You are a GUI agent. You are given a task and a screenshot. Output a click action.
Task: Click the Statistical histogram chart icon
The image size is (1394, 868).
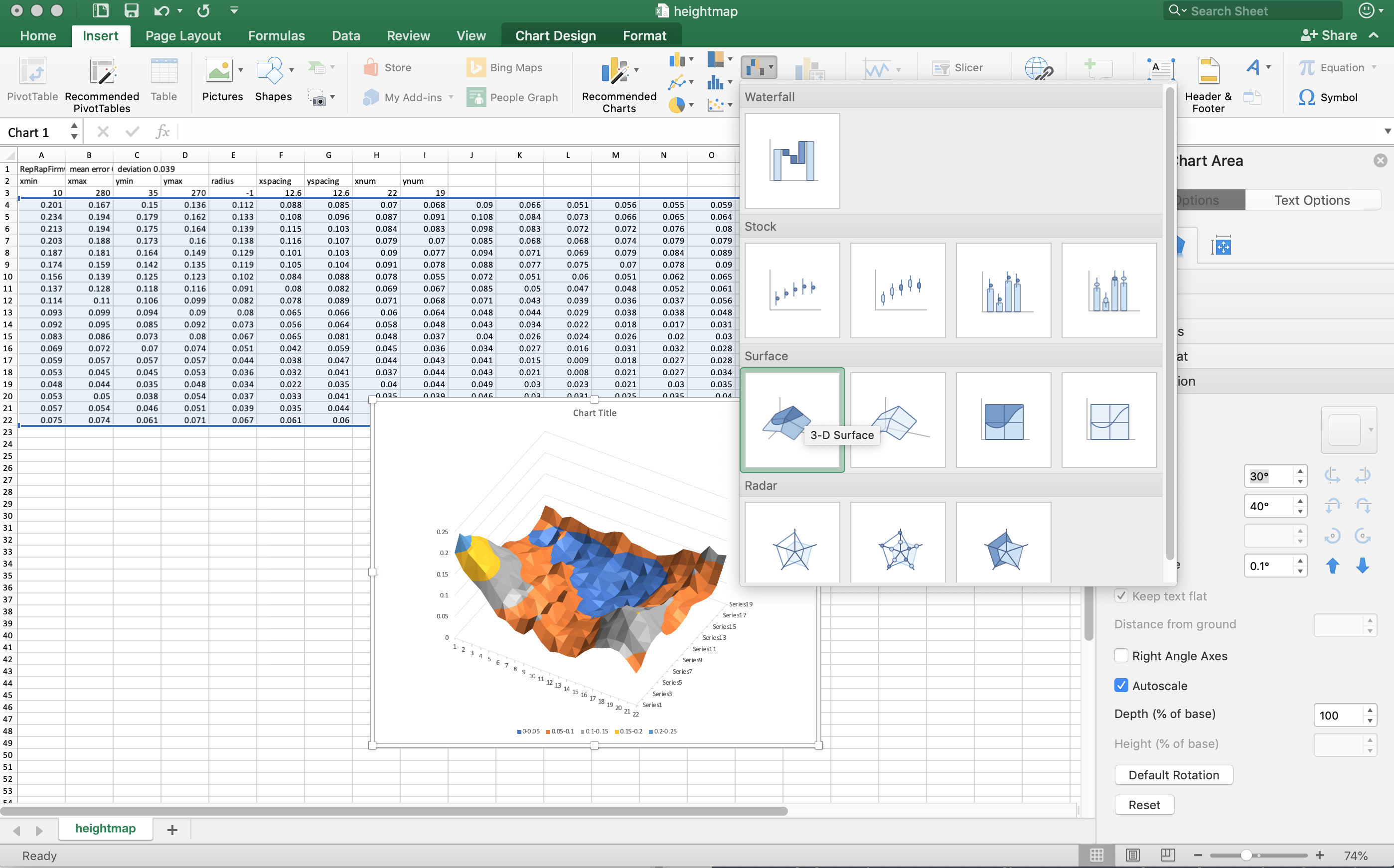point(715,83)
